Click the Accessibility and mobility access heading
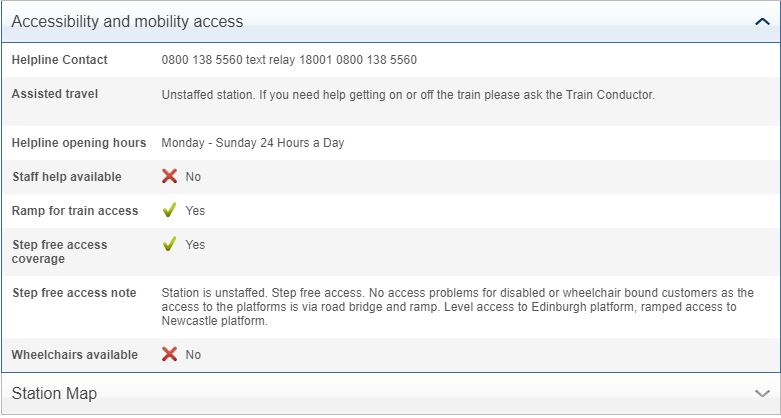This screenshot has height=418, width=781. pos(127,21)
